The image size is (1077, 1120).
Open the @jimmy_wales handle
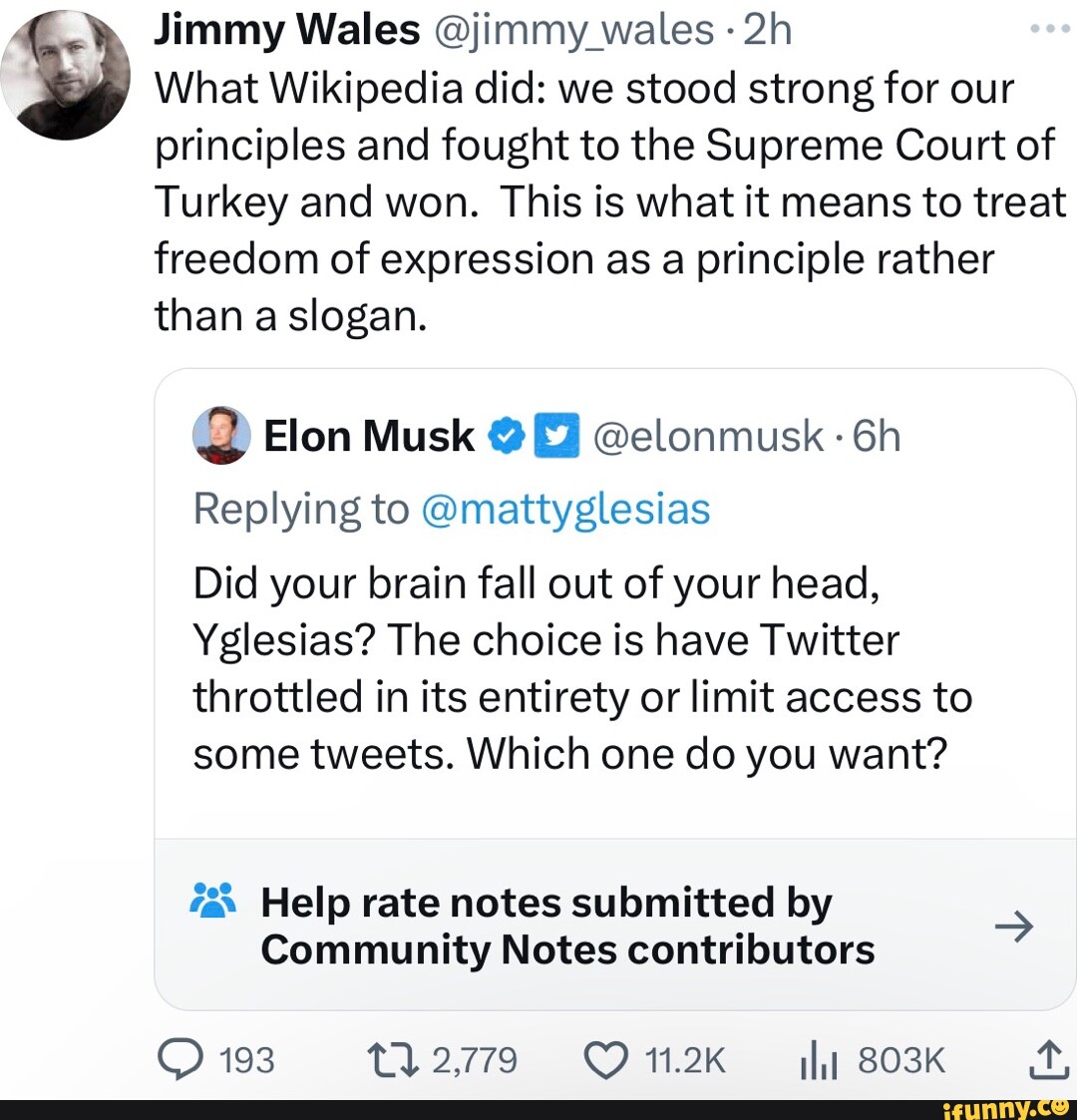click(x=575, y=31)
